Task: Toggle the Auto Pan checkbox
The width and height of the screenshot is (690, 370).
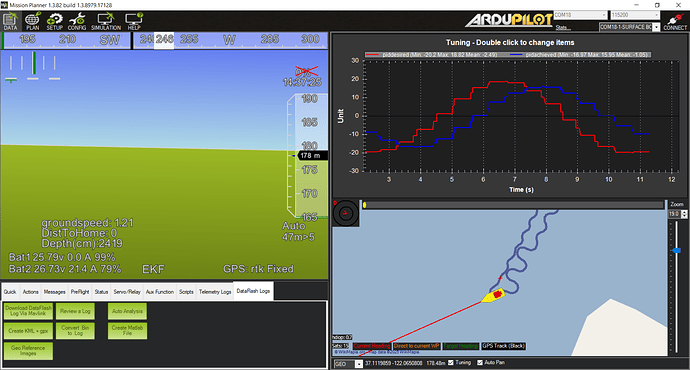Action: [x=480, y=363]
